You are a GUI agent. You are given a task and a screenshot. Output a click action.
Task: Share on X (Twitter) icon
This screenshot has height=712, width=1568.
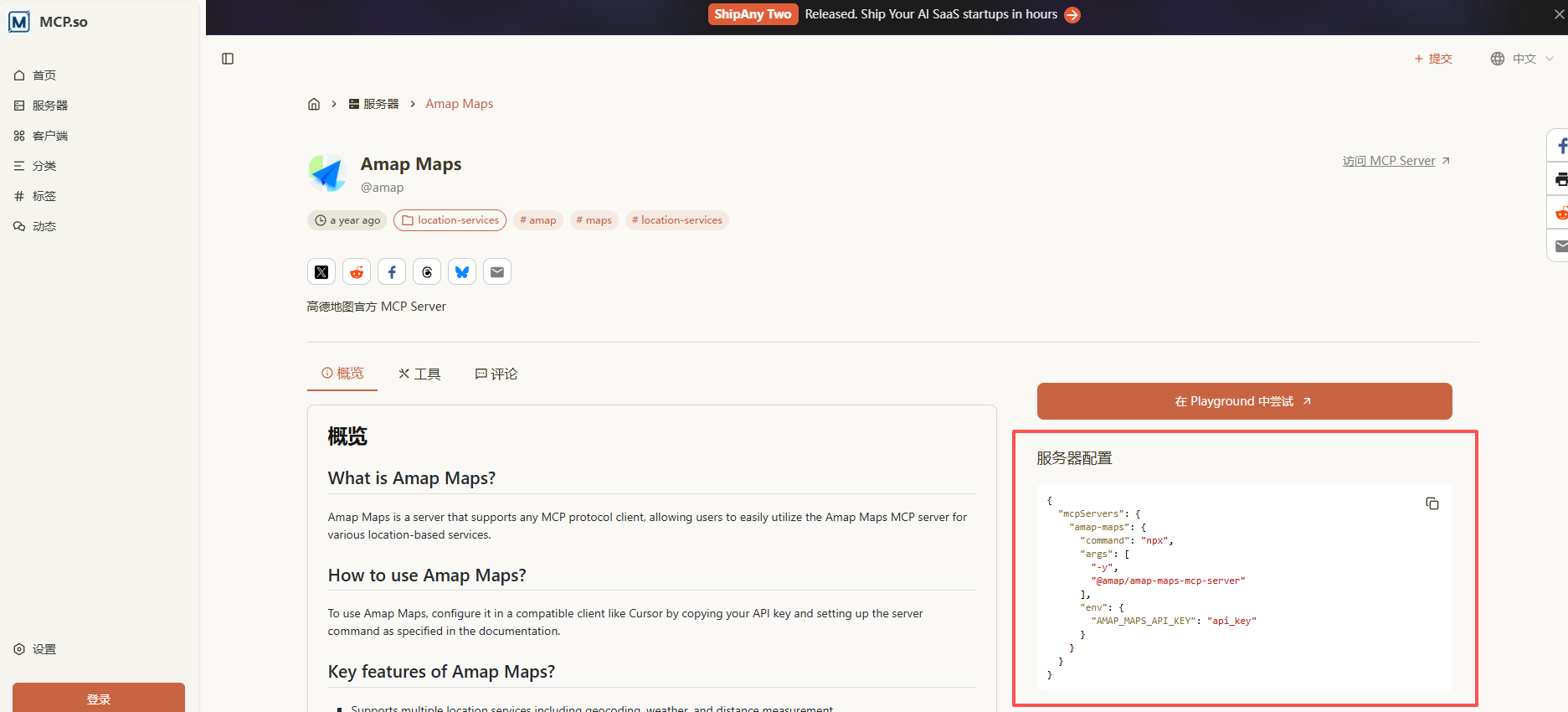click(321, 272)
